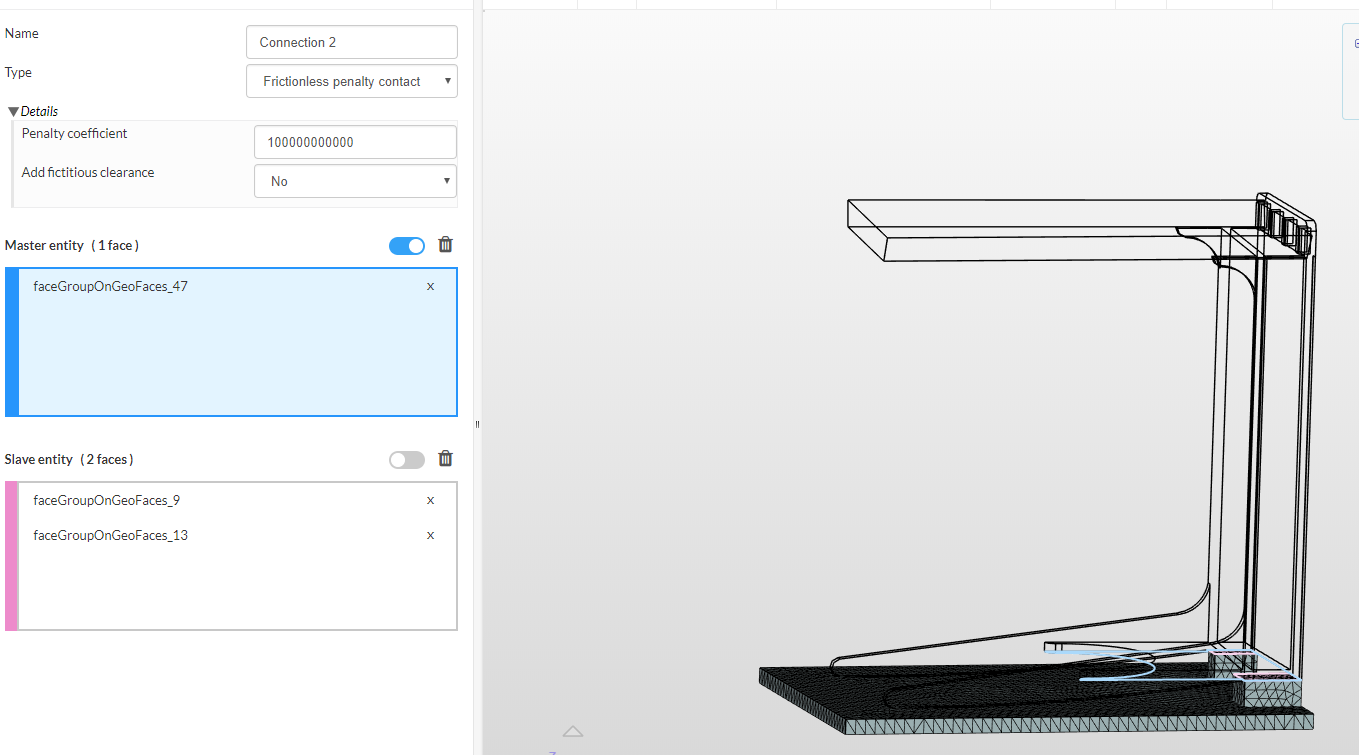Click the Slave entity (2 faces) heading
Screen dimensions: 1359x755
coord(69,459)
